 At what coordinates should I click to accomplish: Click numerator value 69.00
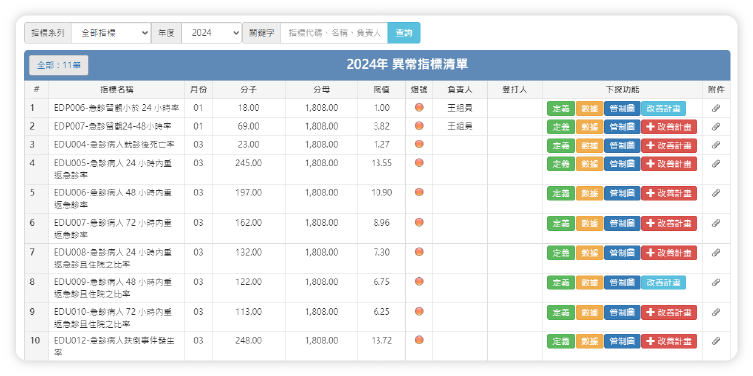249,126
